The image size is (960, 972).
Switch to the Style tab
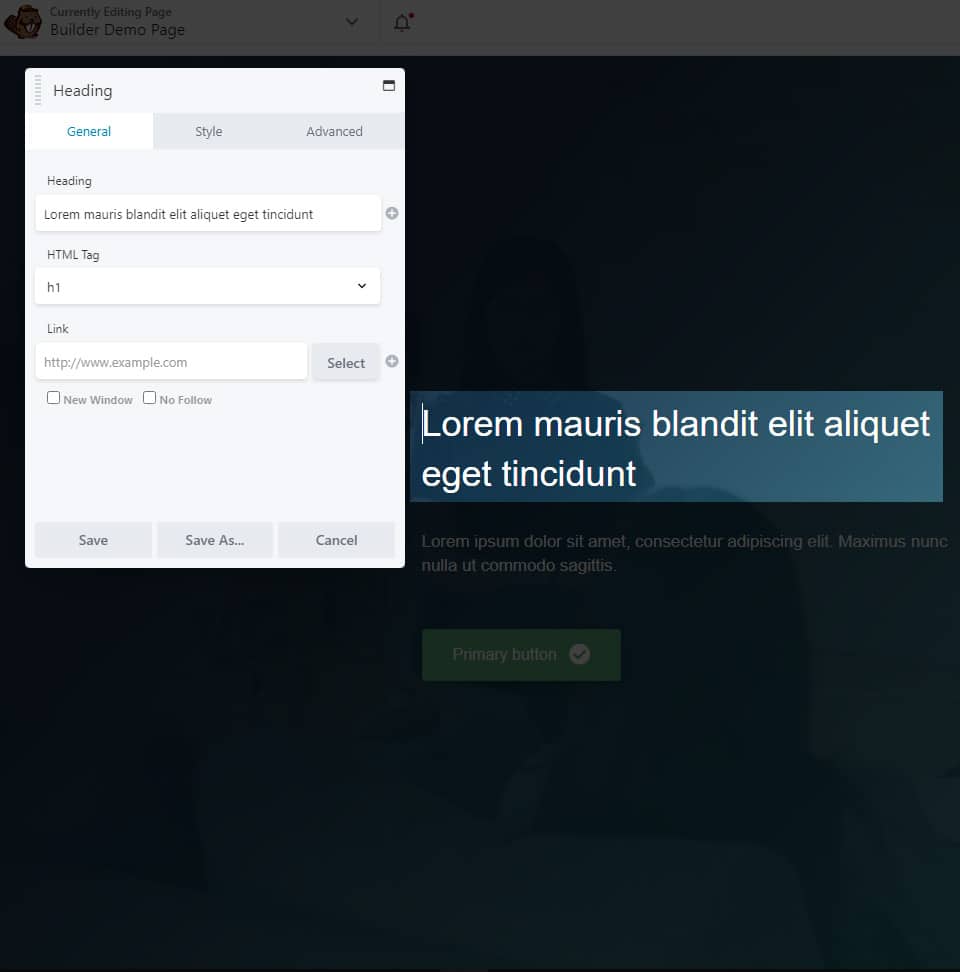click(x=208, y=131)
